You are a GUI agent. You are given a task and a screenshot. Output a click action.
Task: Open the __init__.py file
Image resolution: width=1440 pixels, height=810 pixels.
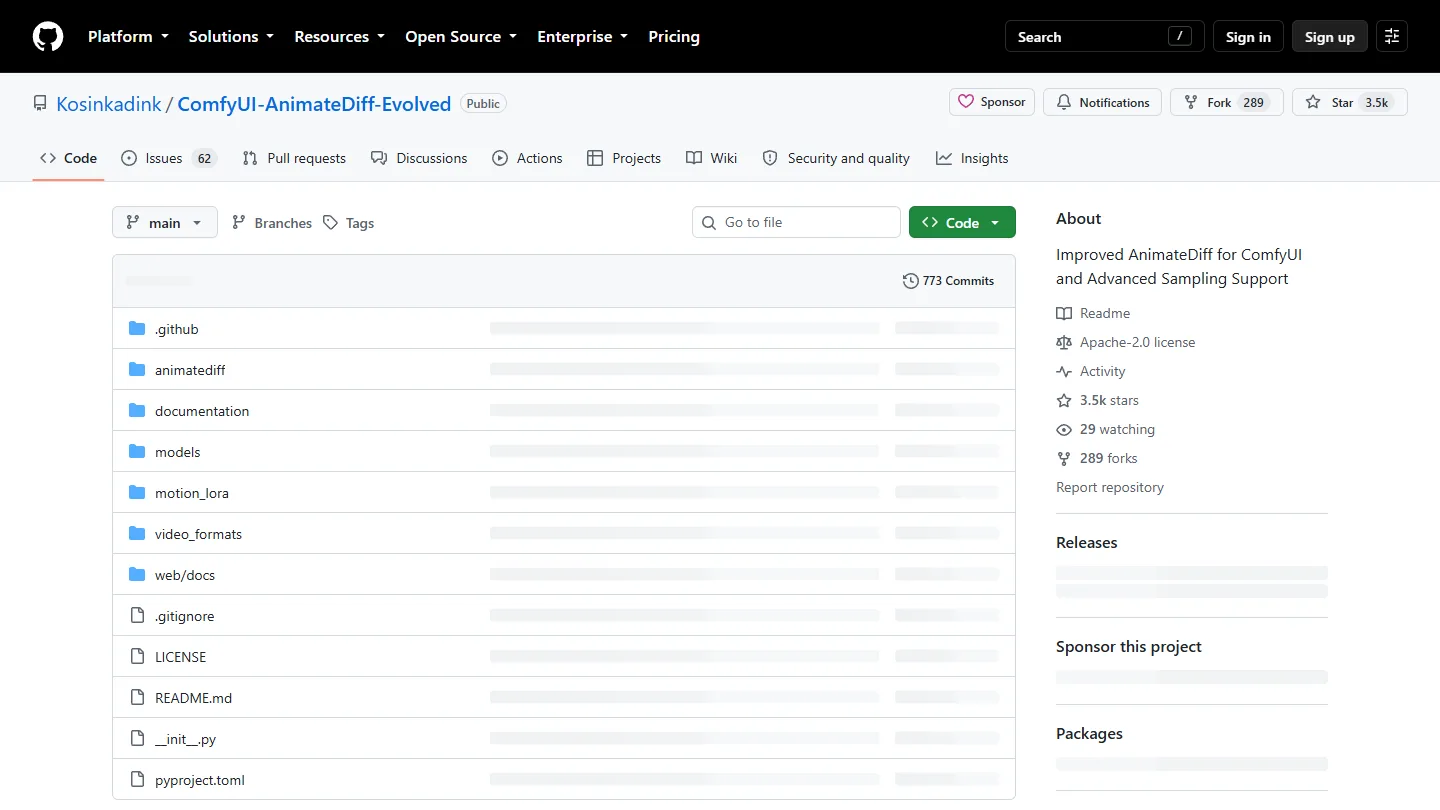(186, 739)
